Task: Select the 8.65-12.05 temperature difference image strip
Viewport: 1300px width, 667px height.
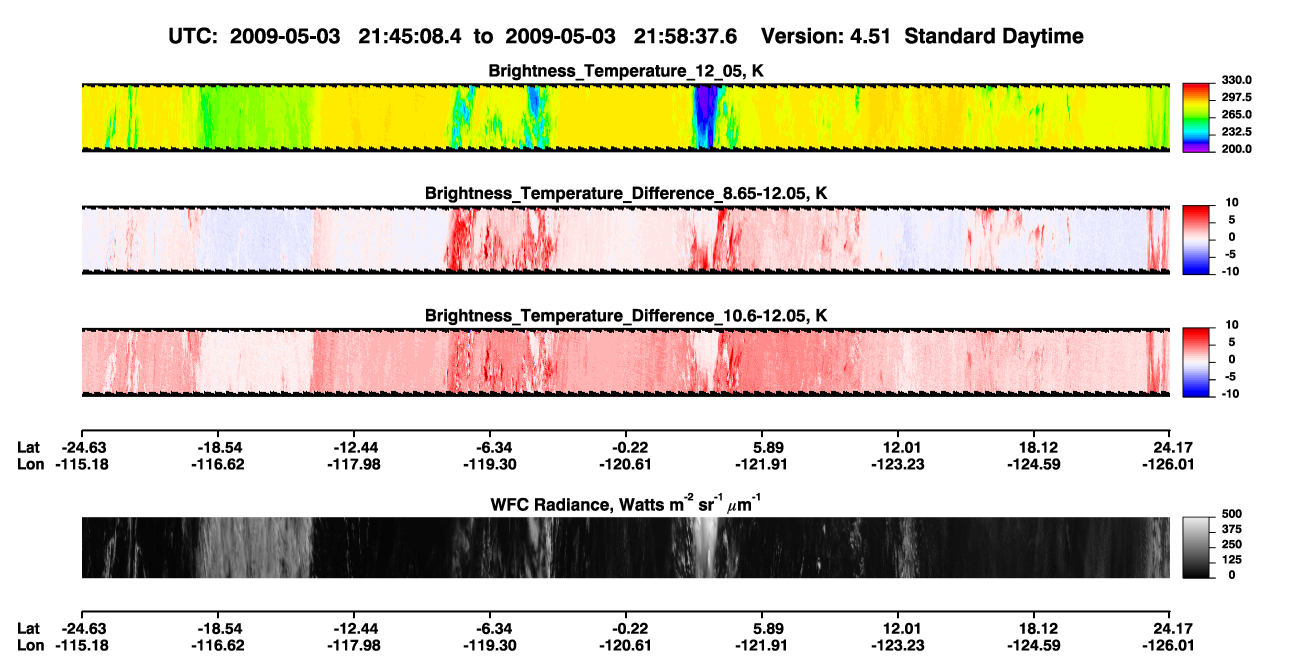Action: pyautogui.click(x=625, y=239)
